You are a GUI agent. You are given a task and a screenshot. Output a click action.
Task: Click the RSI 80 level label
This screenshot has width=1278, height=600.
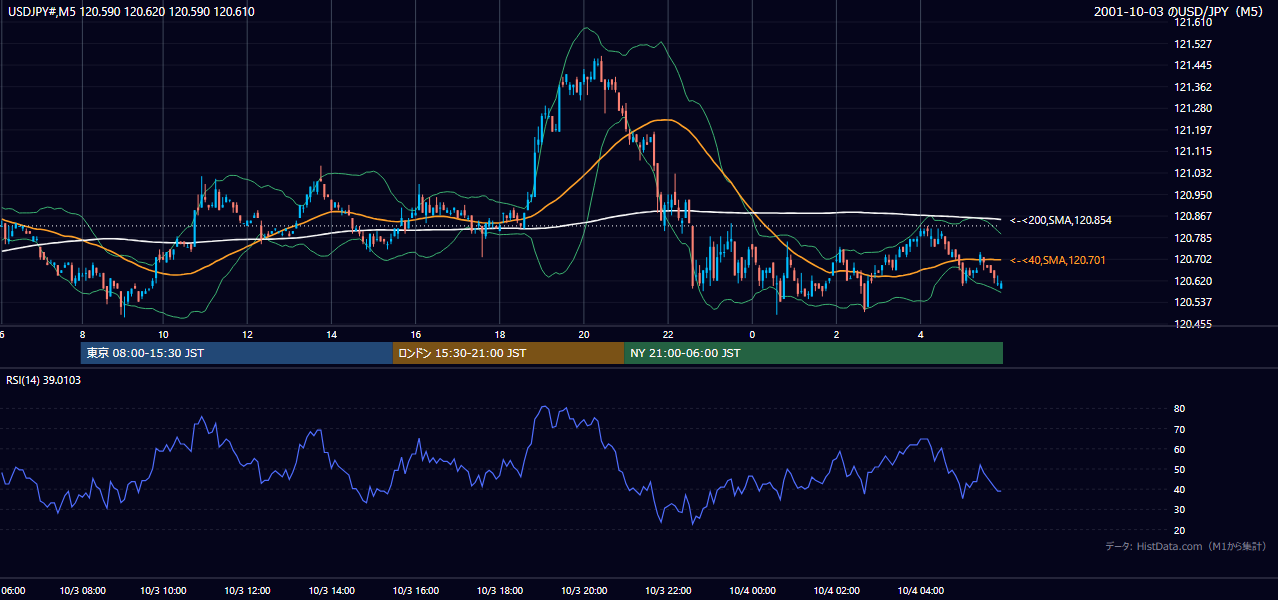(1179, 409)
